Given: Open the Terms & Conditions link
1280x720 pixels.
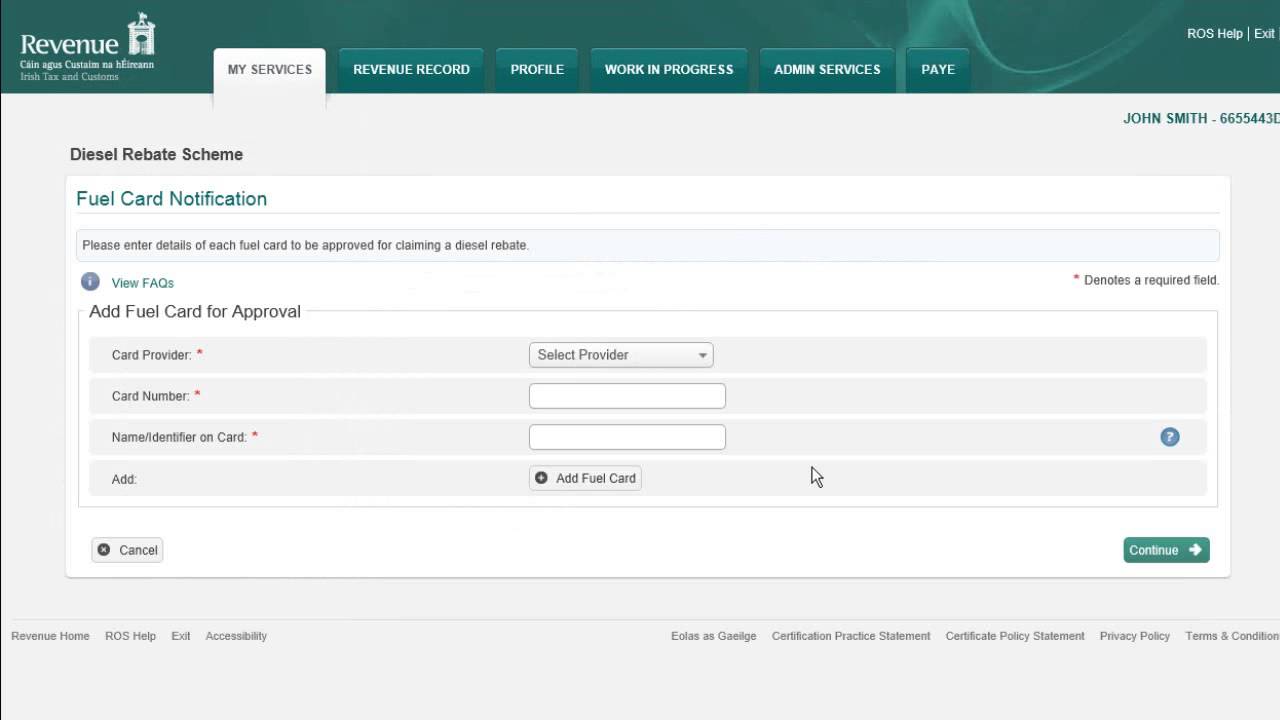Looking at the screenshot, I should [x=1232, y=636].
